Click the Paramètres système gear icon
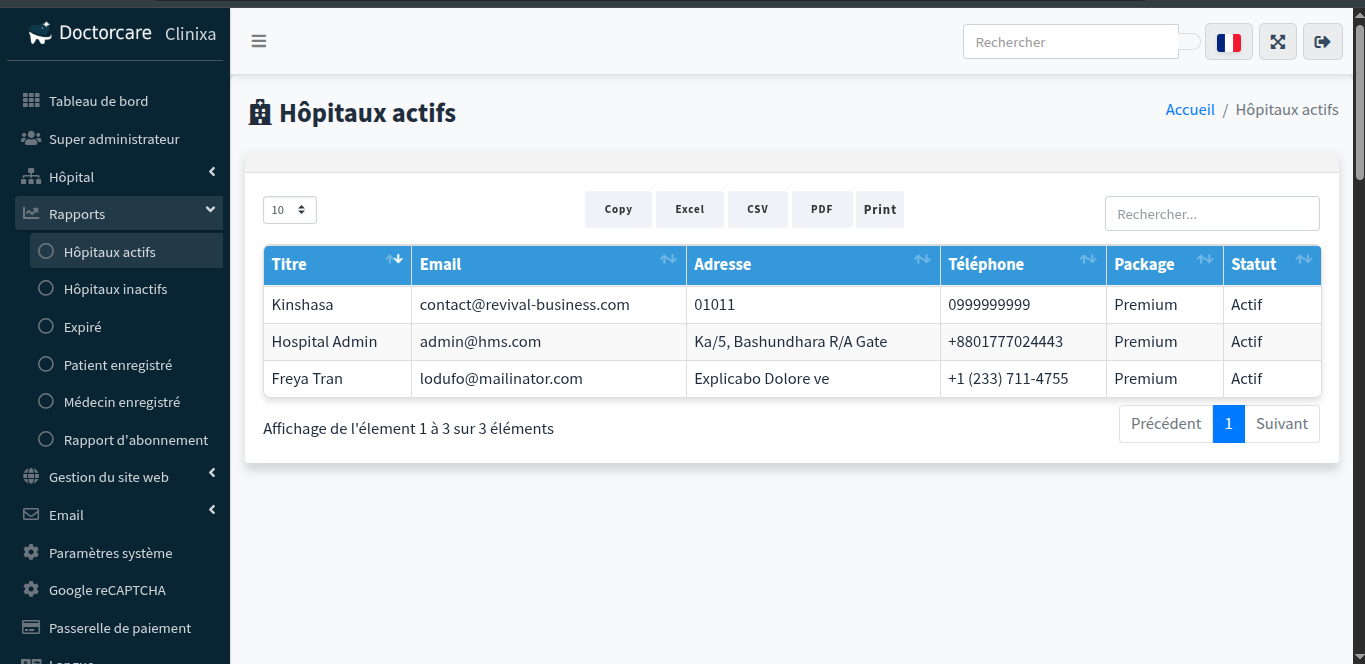Screen dimensions: 1365x664 click(31, 553)
